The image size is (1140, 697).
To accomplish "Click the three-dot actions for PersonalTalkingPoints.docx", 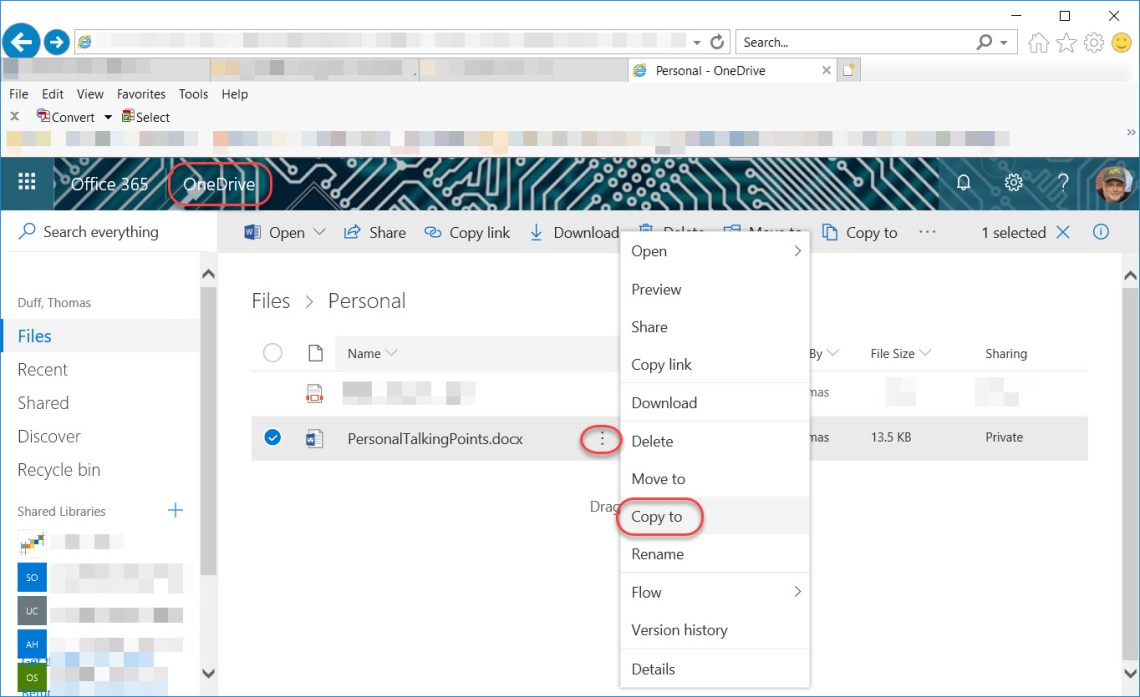I will [x=602, y=439].
